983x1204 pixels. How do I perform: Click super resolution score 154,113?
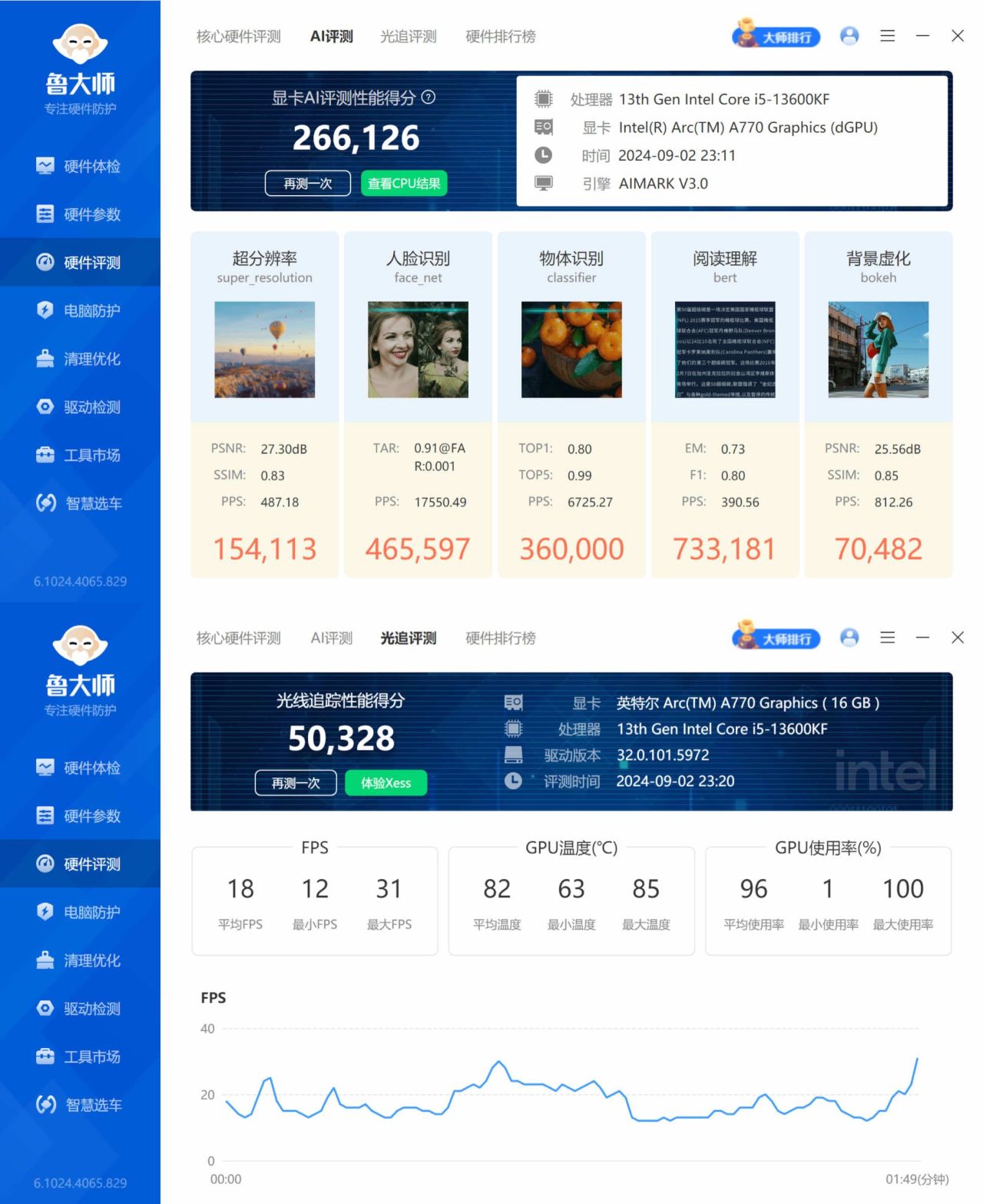pyautogui.click(x=264, y=549)
